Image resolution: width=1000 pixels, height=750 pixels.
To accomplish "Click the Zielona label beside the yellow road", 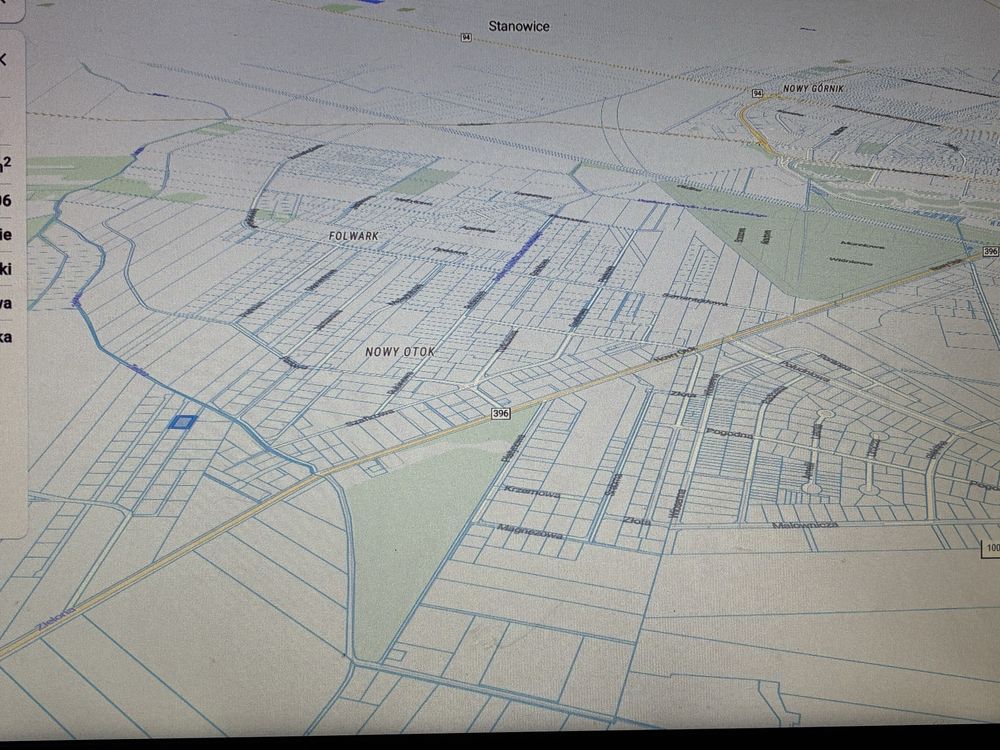I will (55, 619).
